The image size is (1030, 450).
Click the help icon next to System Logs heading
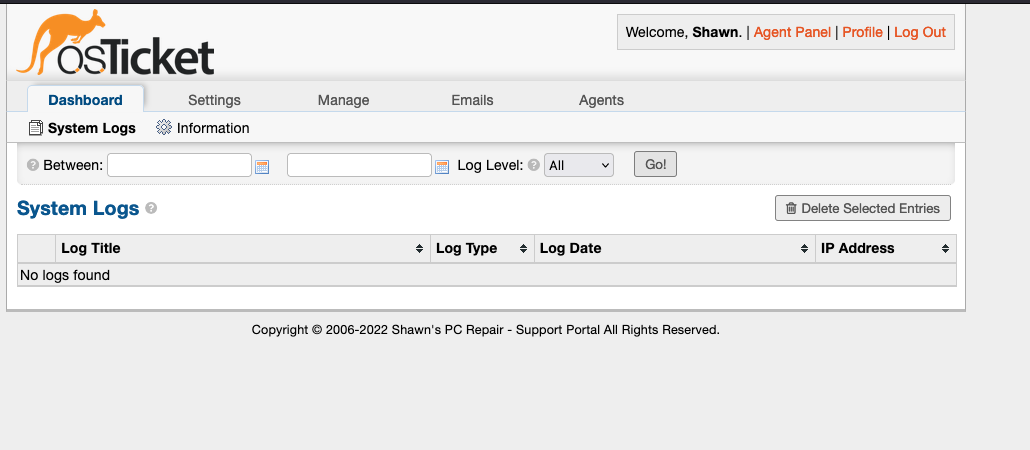point(151,208)
